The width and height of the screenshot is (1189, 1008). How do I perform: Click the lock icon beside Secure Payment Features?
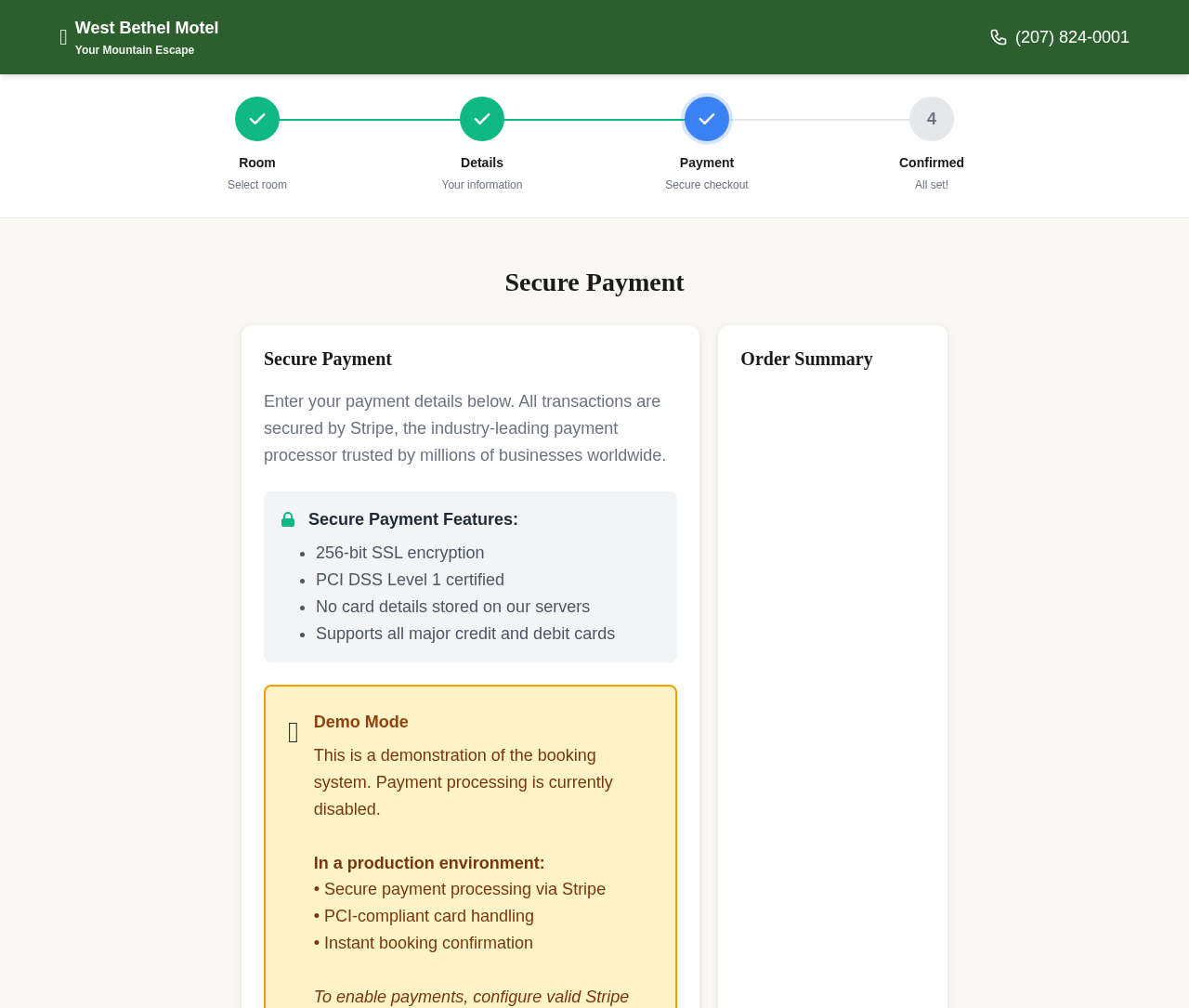point(286,518)
